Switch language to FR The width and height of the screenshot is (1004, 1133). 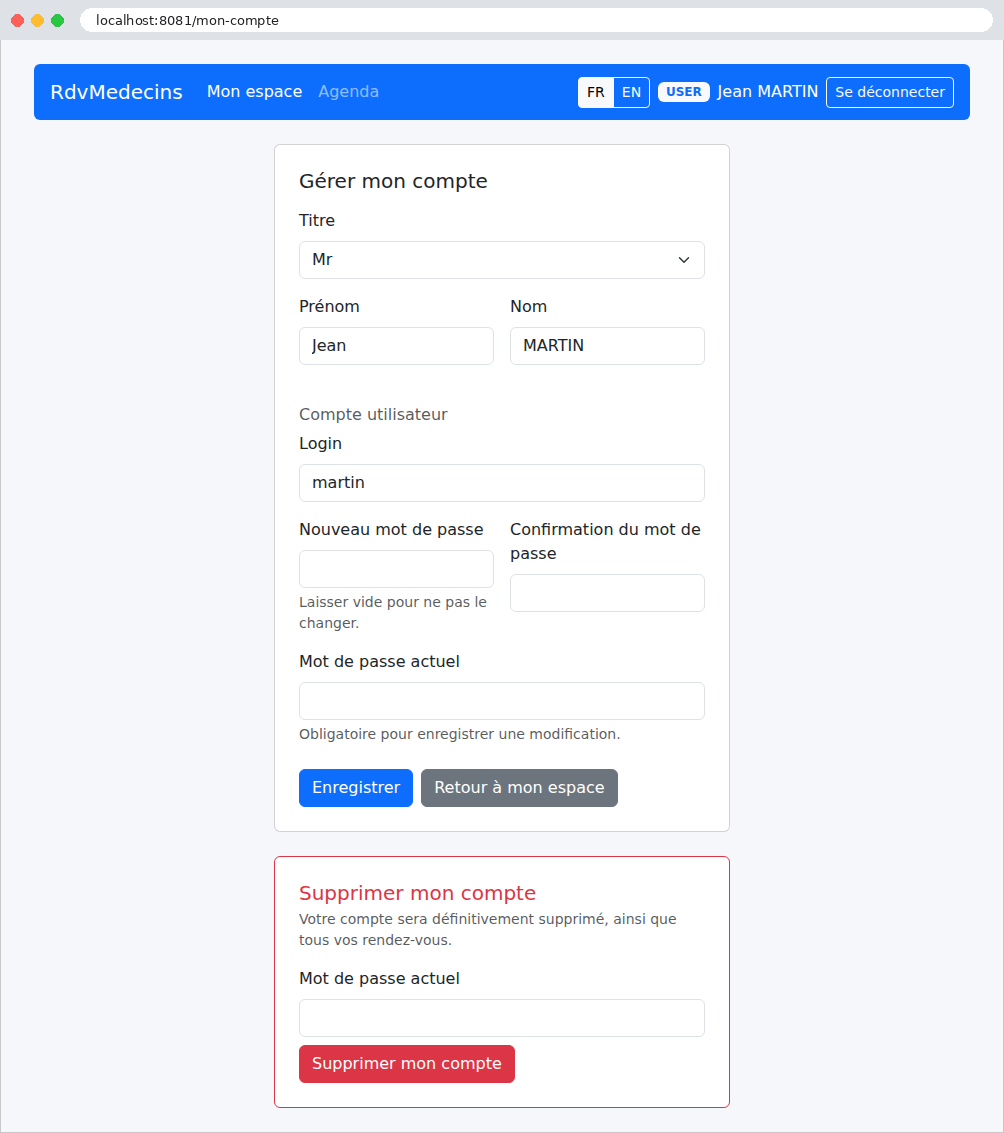click(x=596, y=92)
